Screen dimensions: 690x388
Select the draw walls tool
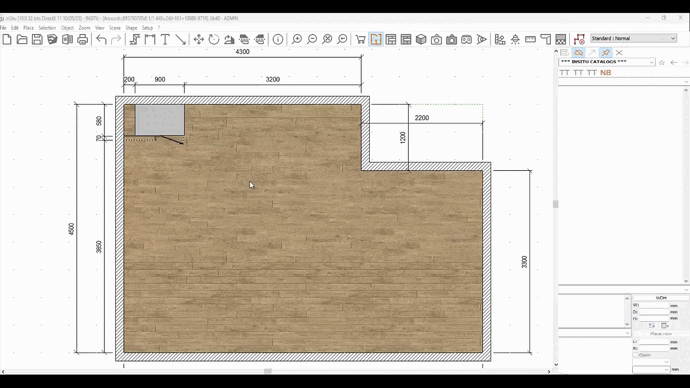[135, 40]
